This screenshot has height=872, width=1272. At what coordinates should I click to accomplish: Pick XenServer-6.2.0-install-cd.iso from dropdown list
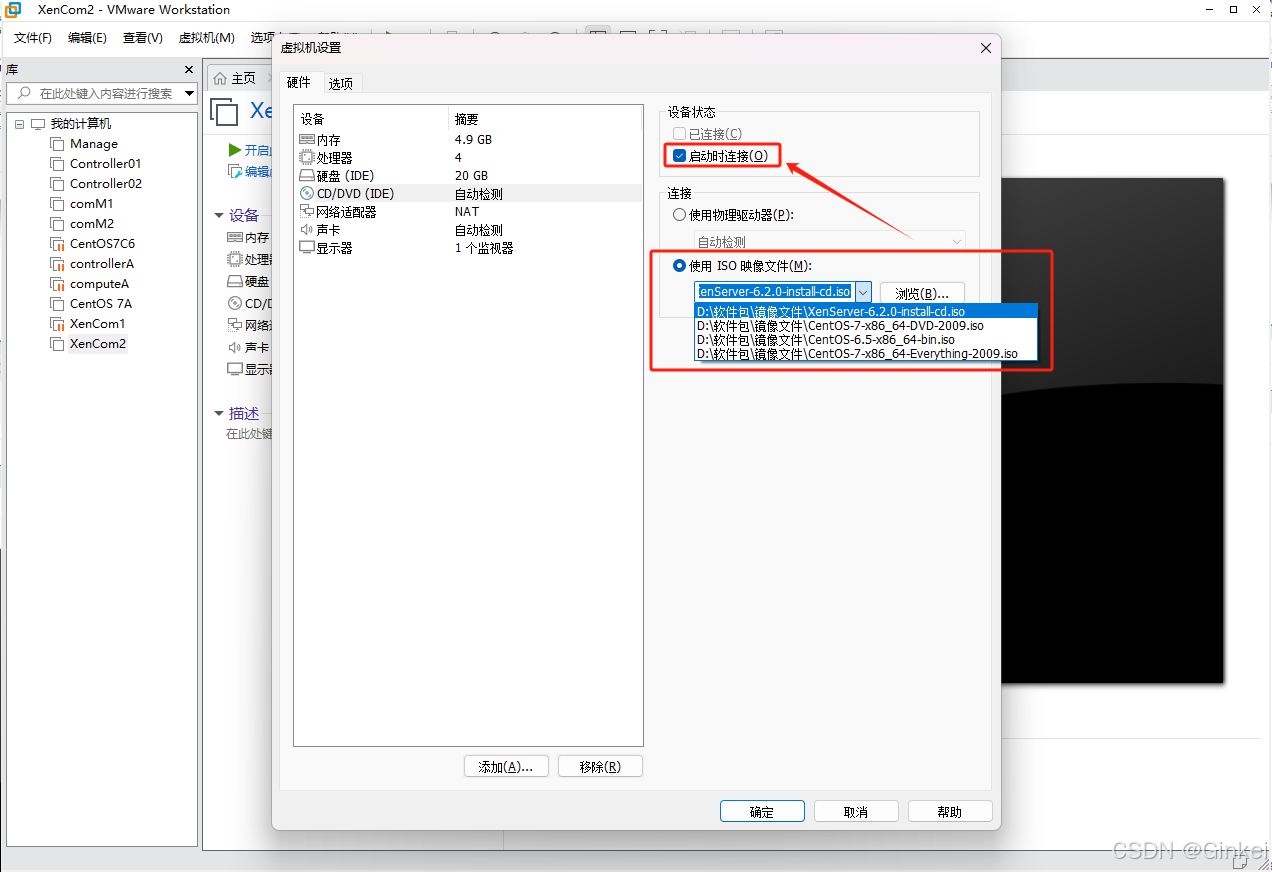[866, 311]
